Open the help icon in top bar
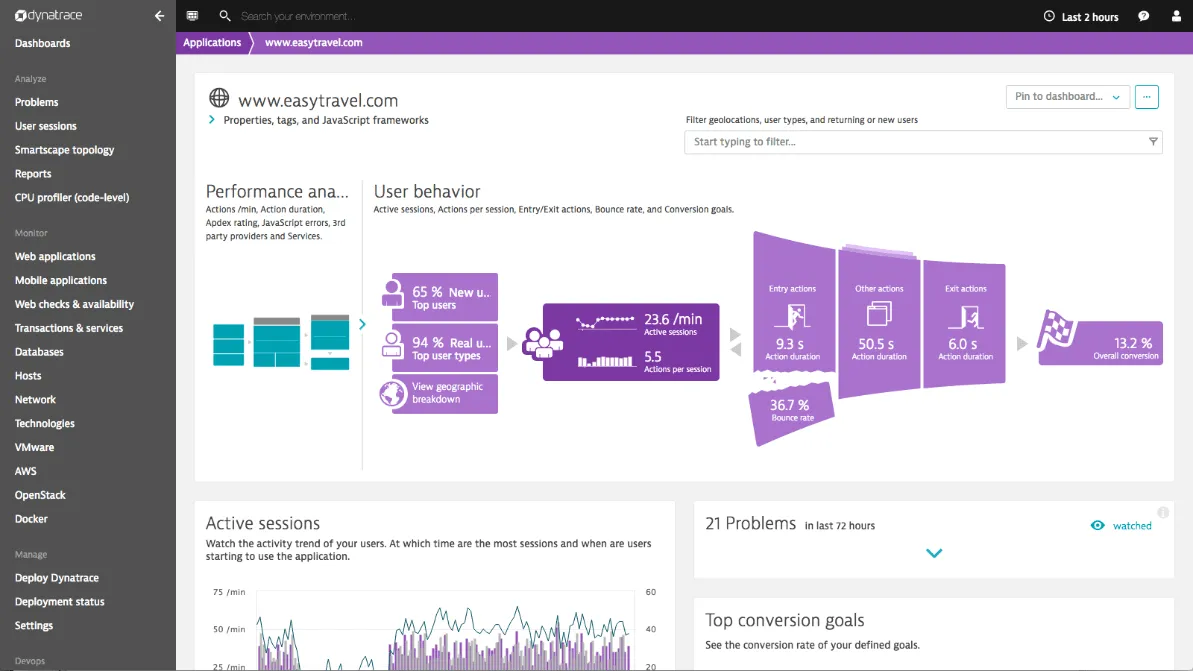This screenshot has height=671, width=1193. 1143,16
